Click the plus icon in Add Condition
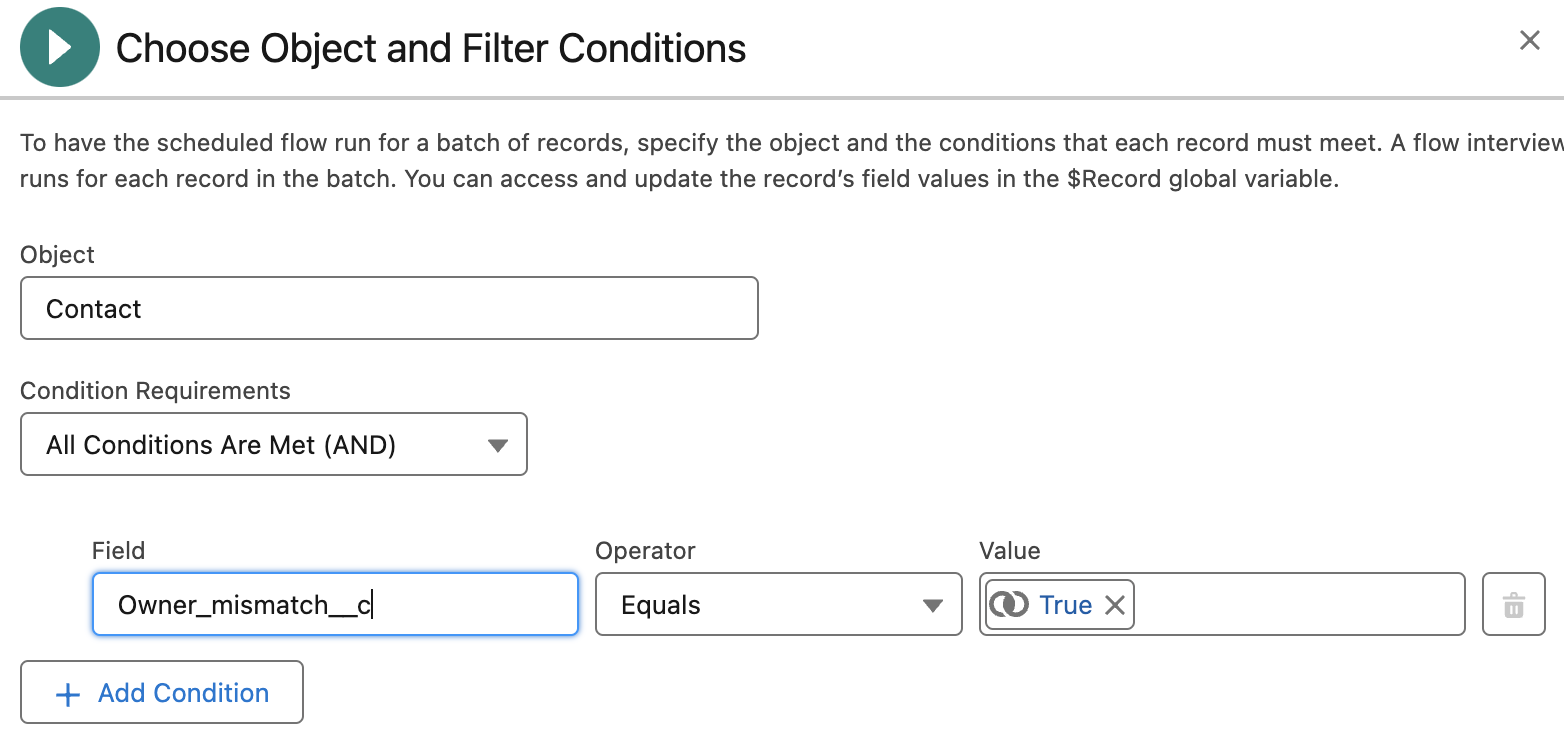1564x752 pixels. tap(67, 694)
